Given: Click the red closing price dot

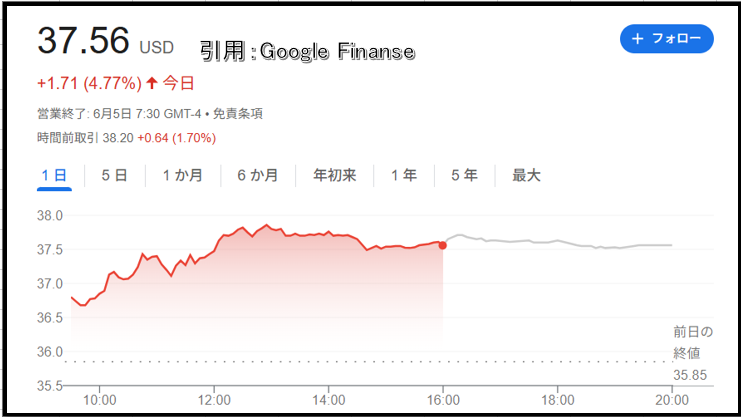Looking at the screenshot, I should coord(442,245).
